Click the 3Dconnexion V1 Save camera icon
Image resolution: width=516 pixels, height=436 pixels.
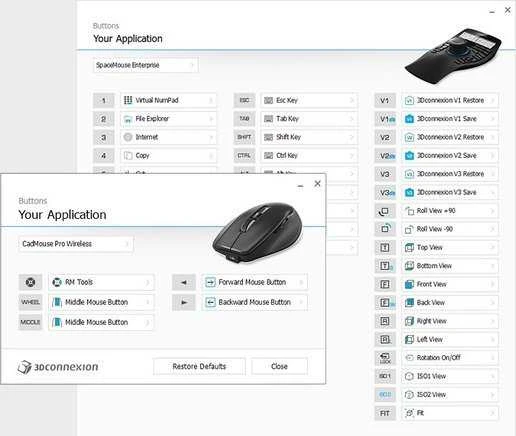tap(409, 119)
